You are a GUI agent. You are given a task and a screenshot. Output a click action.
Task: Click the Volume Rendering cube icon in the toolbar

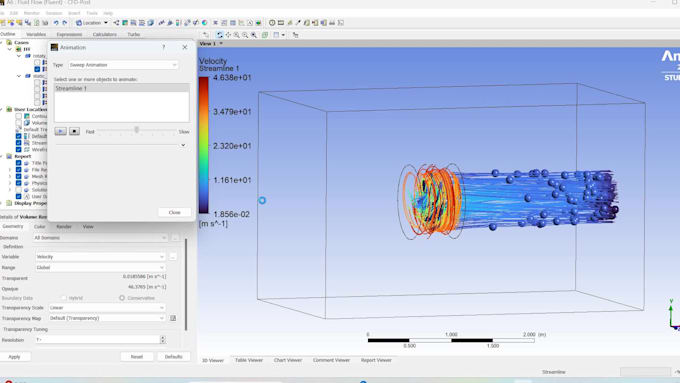pos(150,23)
